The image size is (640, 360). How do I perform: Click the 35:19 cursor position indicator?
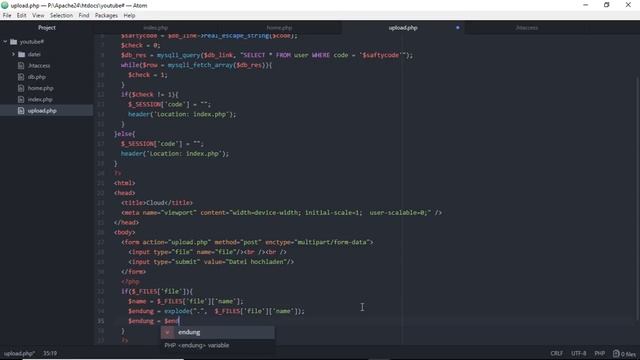coord(50,353)
